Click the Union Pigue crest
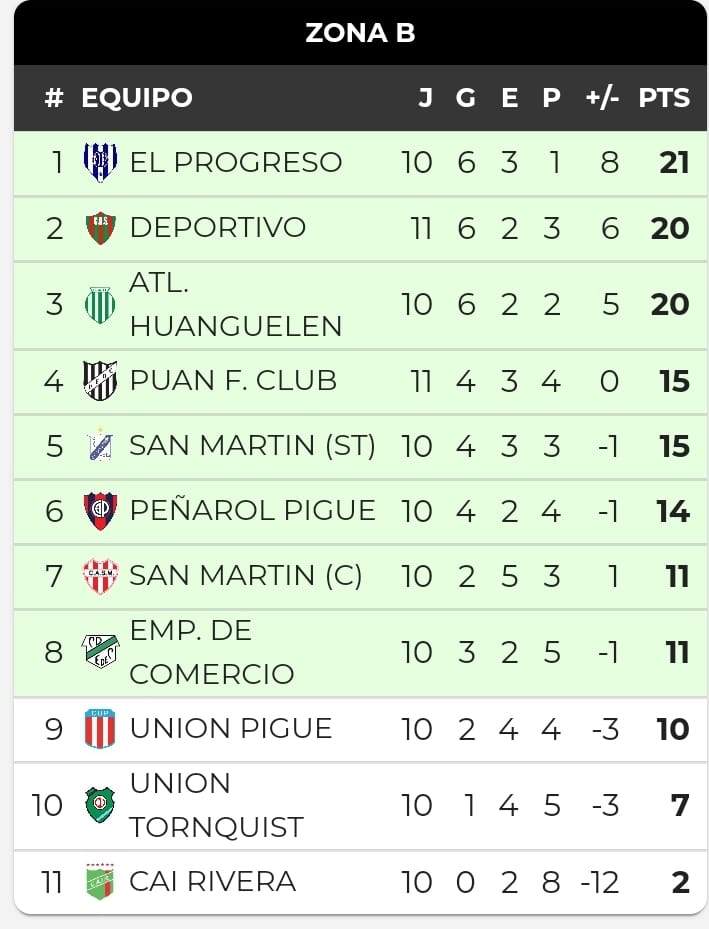709x929 pixels. pos(100,728)
